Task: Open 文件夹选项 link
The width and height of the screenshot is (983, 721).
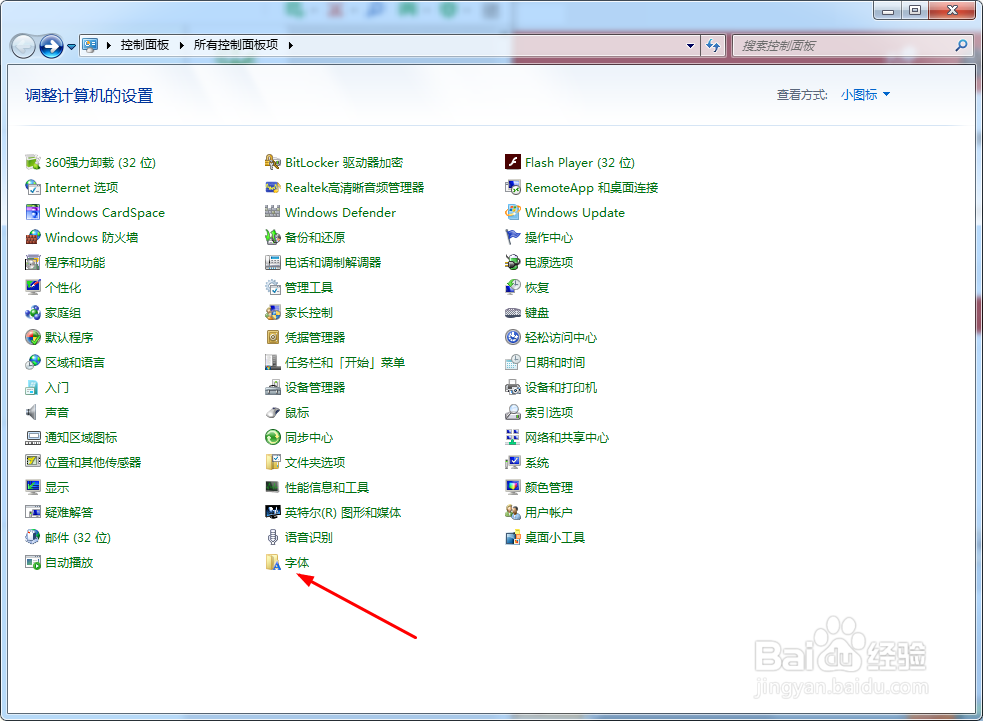Action: (x=315, y=463)
